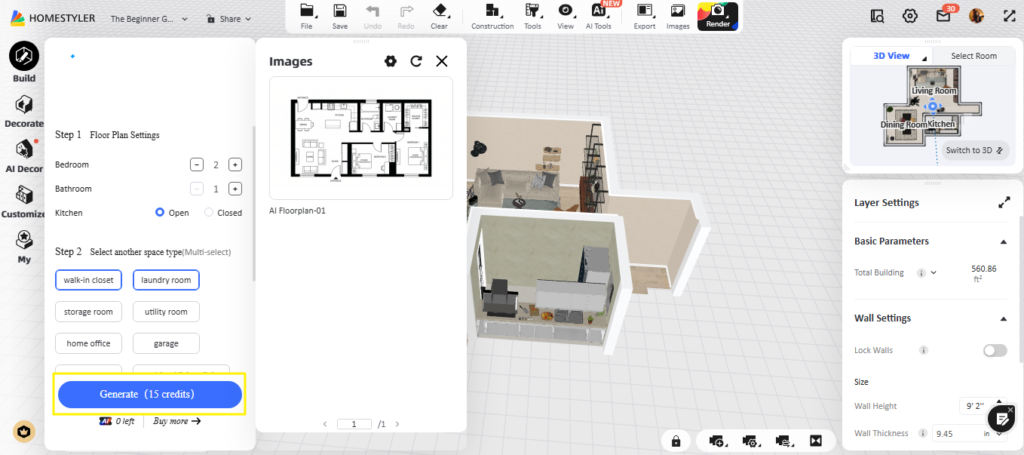Image resolution: width=1024 pixels, height=455 pixels.
Task: Toggle the garage space type
Action: coord(166,343)
